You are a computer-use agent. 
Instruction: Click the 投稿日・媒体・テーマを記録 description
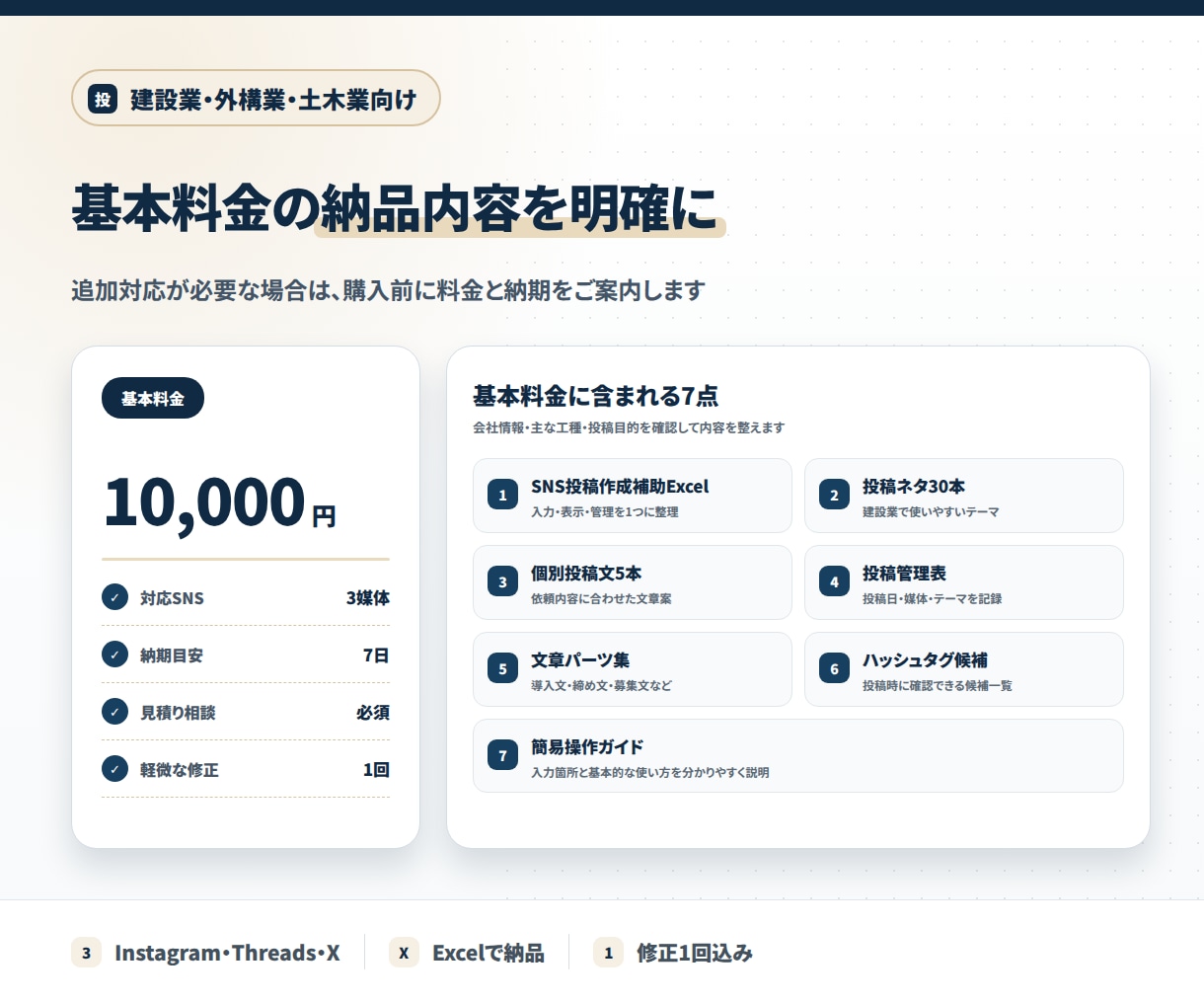click(x=932, y=599)
